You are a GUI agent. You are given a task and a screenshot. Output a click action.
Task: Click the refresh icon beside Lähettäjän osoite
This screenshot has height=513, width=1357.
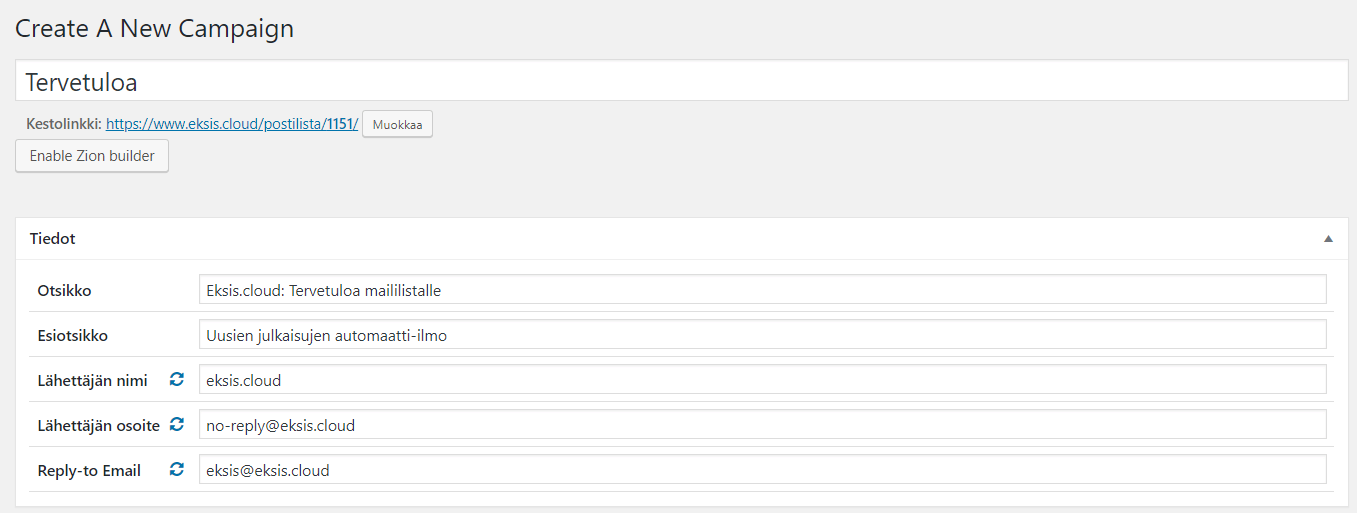[x=177, y=425]
